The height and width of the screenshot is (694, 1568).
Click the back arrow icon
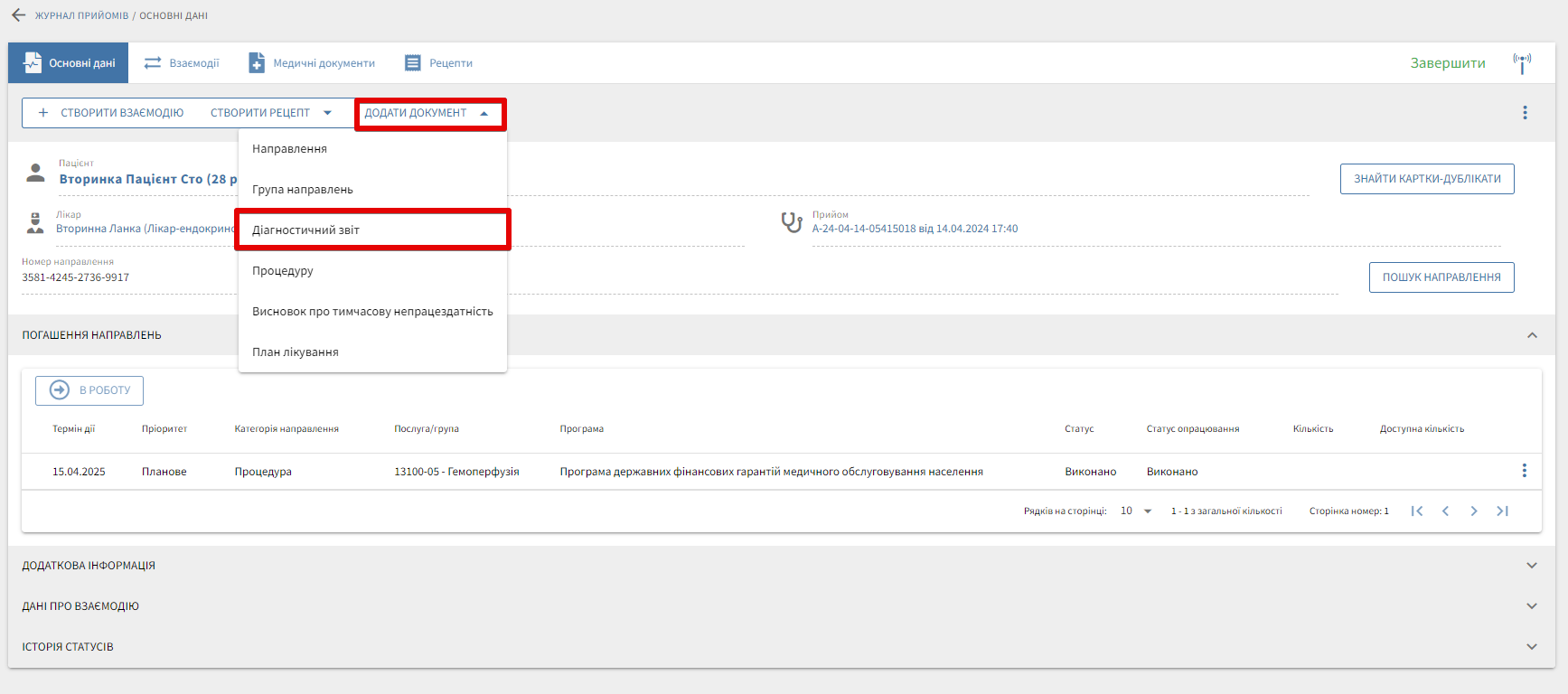tap(18, 15)
